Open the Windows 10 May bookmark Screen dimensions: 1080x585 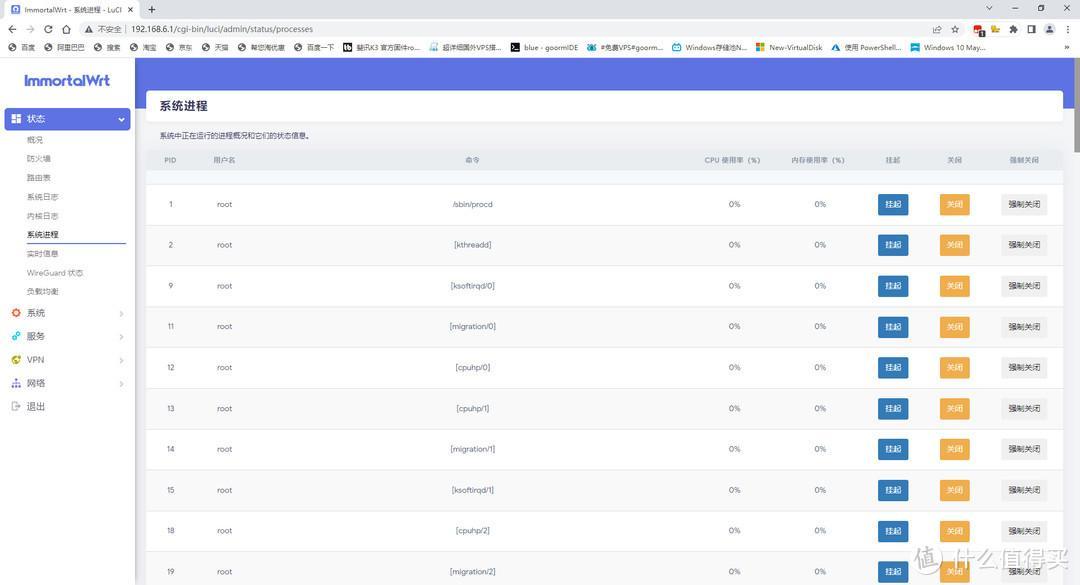(948, 48)
